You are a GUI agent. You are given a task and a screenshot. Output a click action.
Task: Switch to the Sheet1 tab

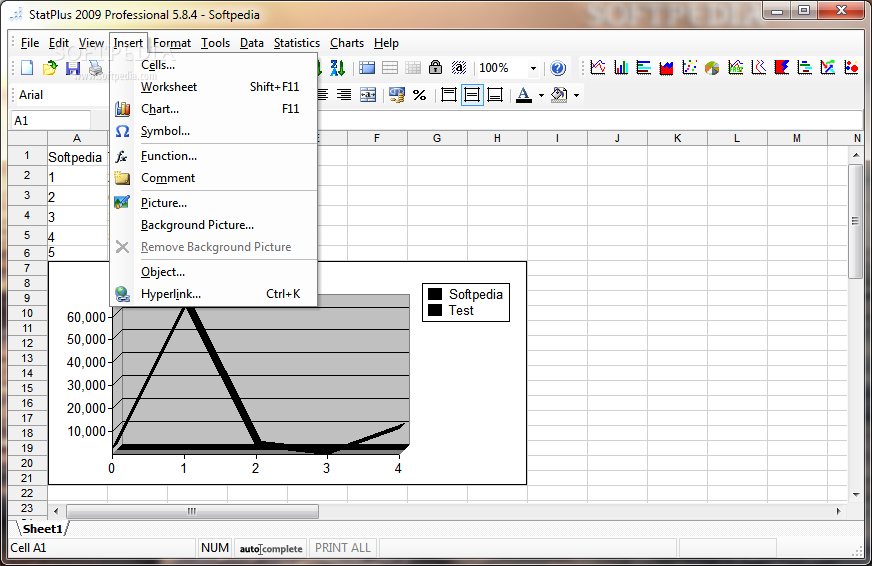pos(43,529)
